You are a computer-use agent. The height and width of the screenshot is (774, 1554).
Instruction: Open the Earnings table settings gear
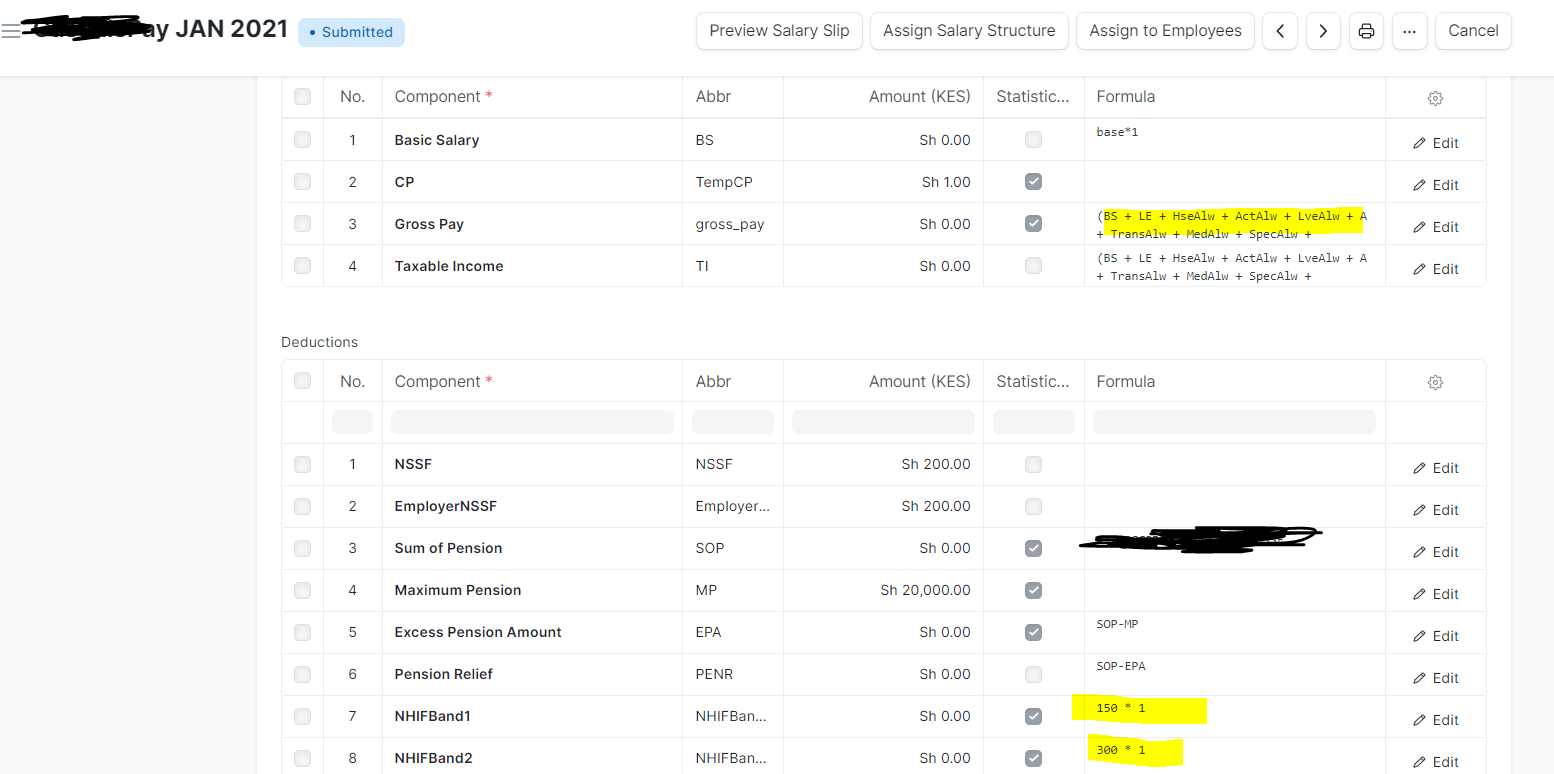(x=1435, y=97)
